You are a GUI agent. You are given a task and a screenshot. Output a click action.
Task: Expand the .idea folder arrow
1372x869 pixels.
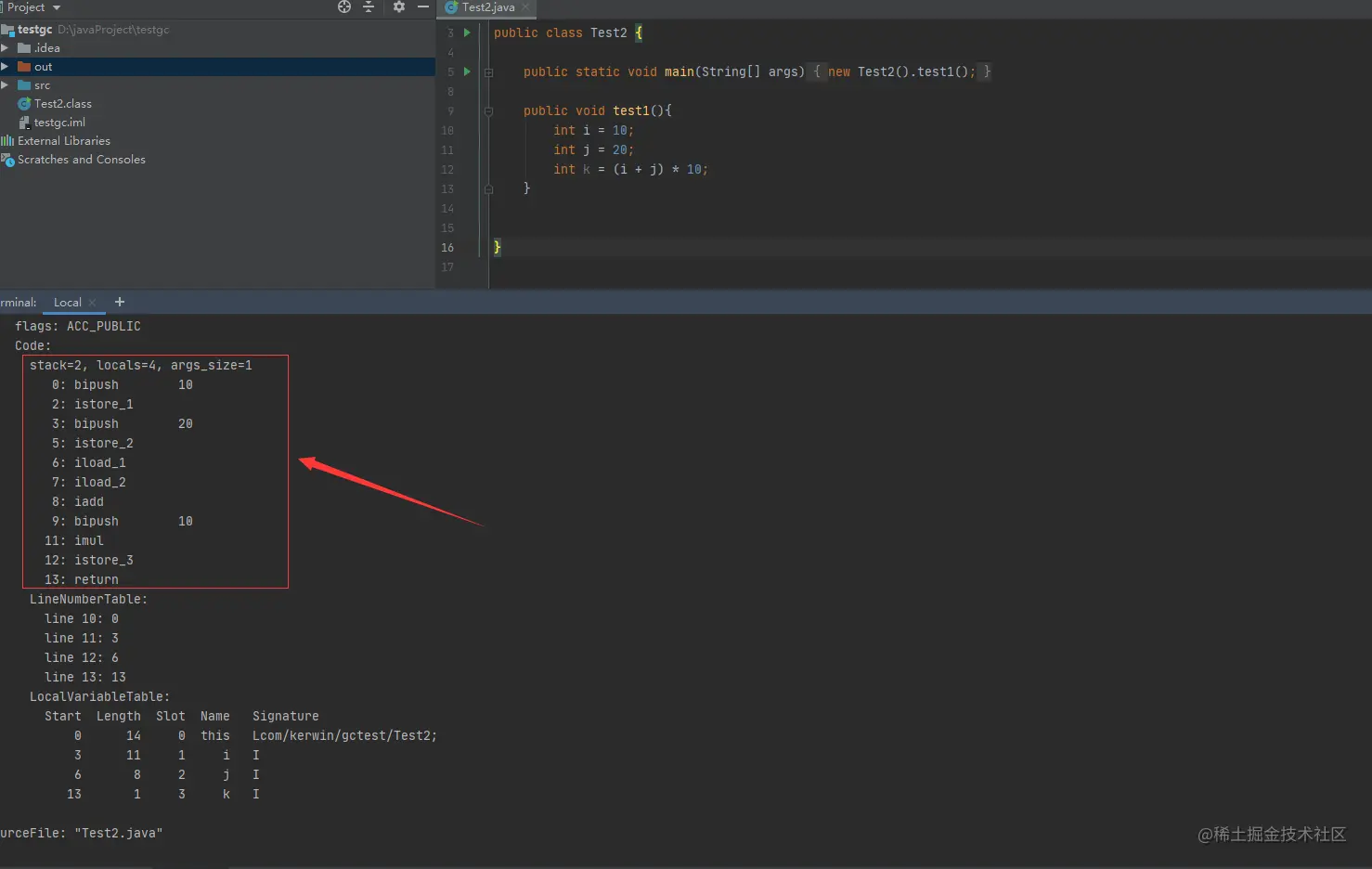[x=5, y=48]
